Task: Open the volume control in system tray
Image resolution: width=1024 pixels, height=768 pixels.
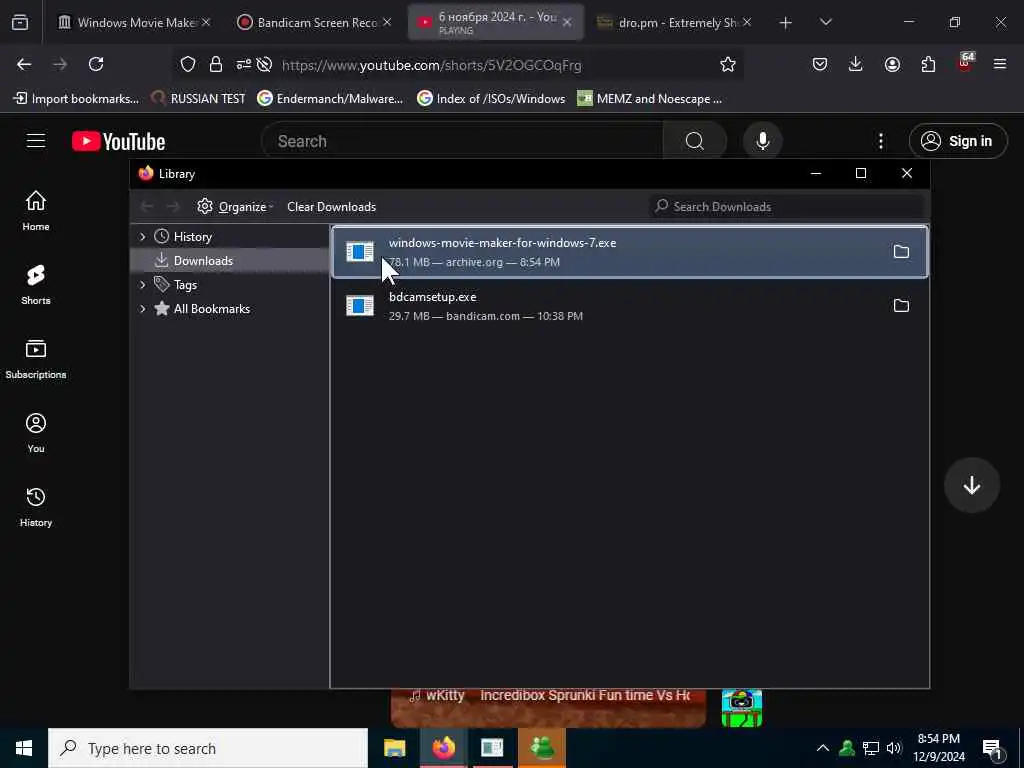Action: pyautogui.click(x=893, y=748)
